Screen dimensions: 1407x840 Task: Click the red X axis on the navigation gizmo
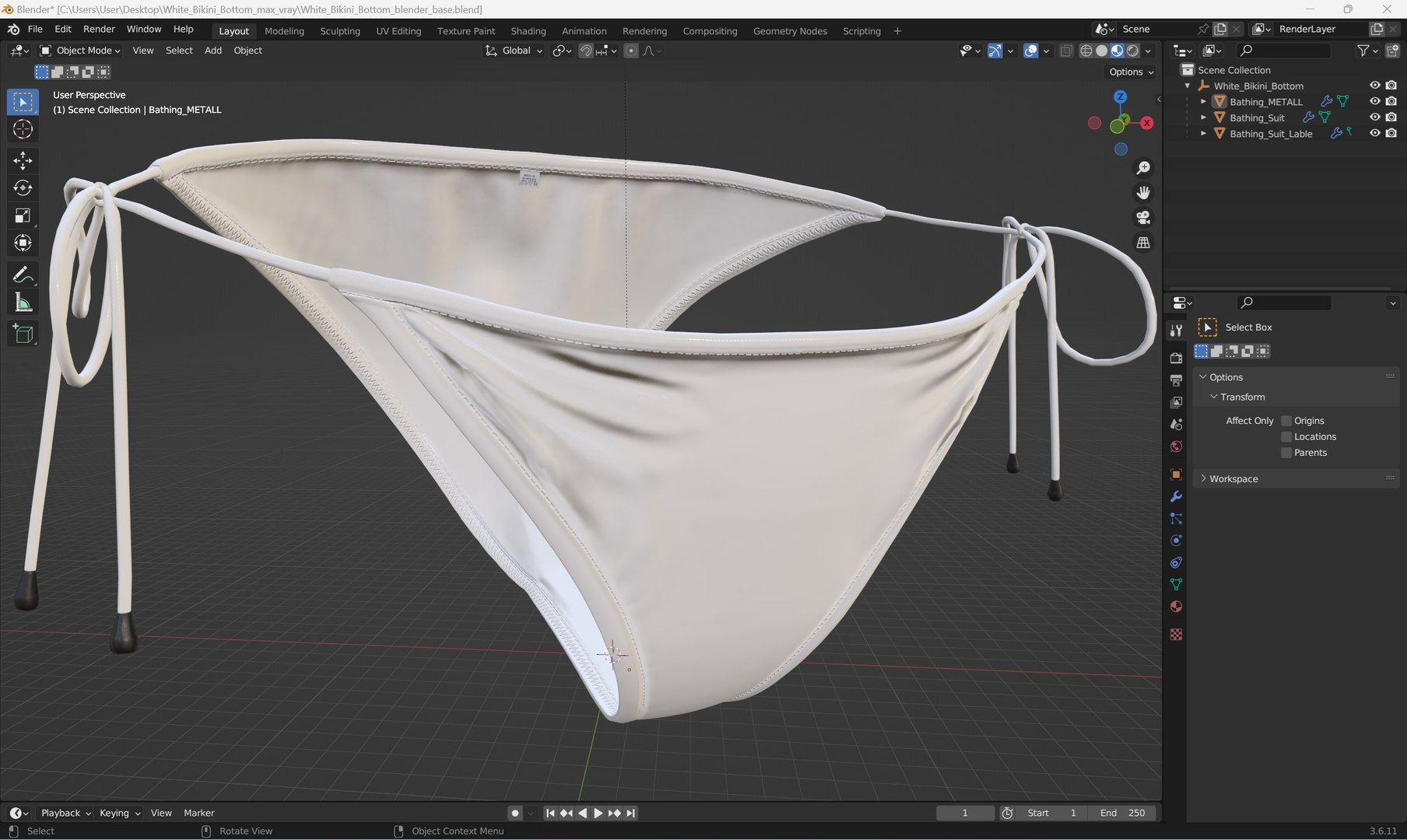coord(1146,123)
